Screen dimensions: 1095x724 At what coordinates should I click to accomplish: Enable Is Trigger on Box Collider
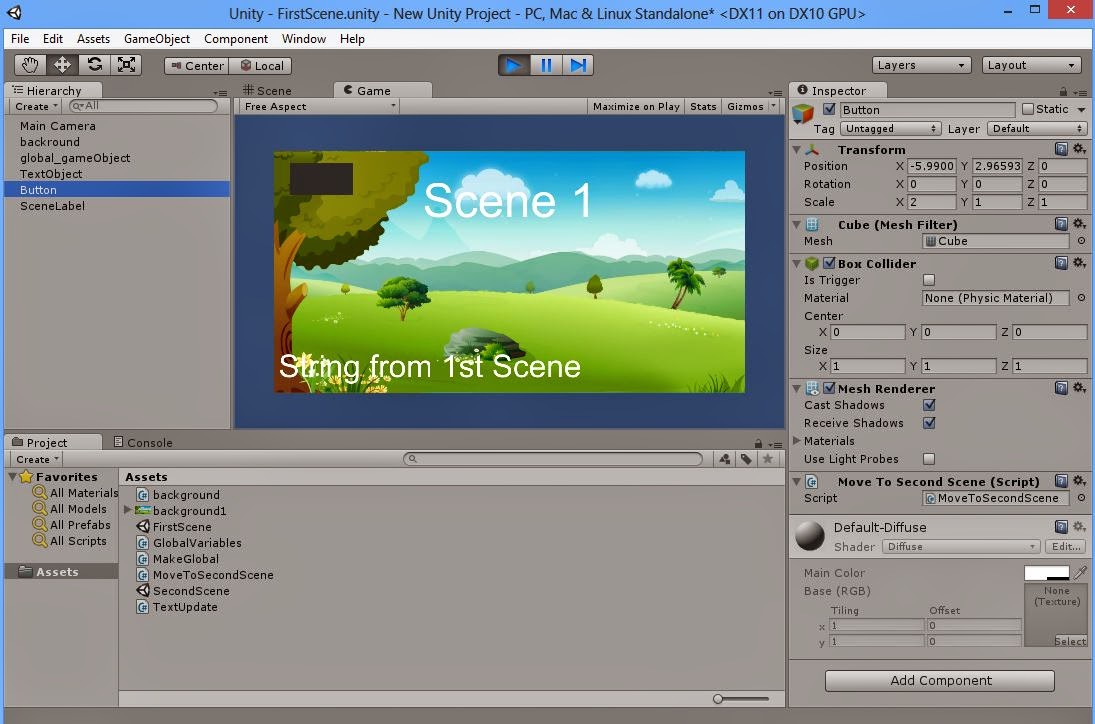pos(929,281)
